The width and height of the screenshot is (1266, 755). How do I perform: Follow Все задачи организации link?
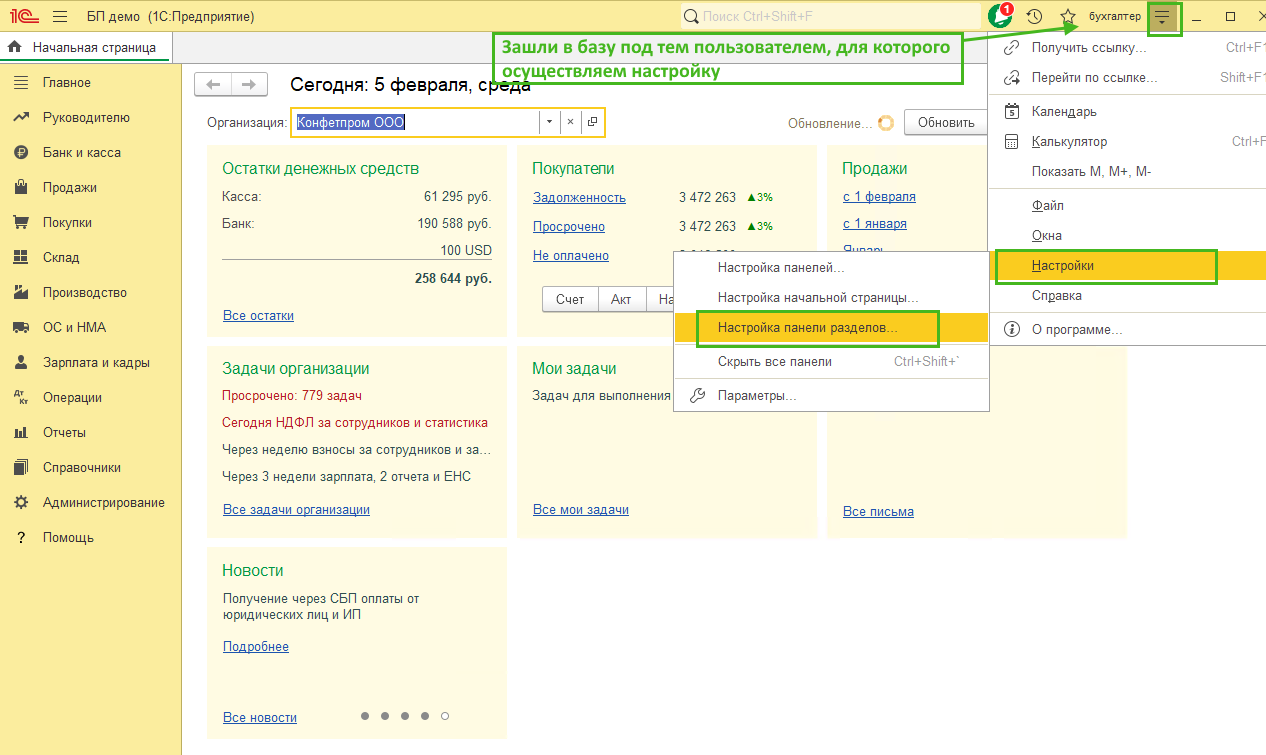296,510
